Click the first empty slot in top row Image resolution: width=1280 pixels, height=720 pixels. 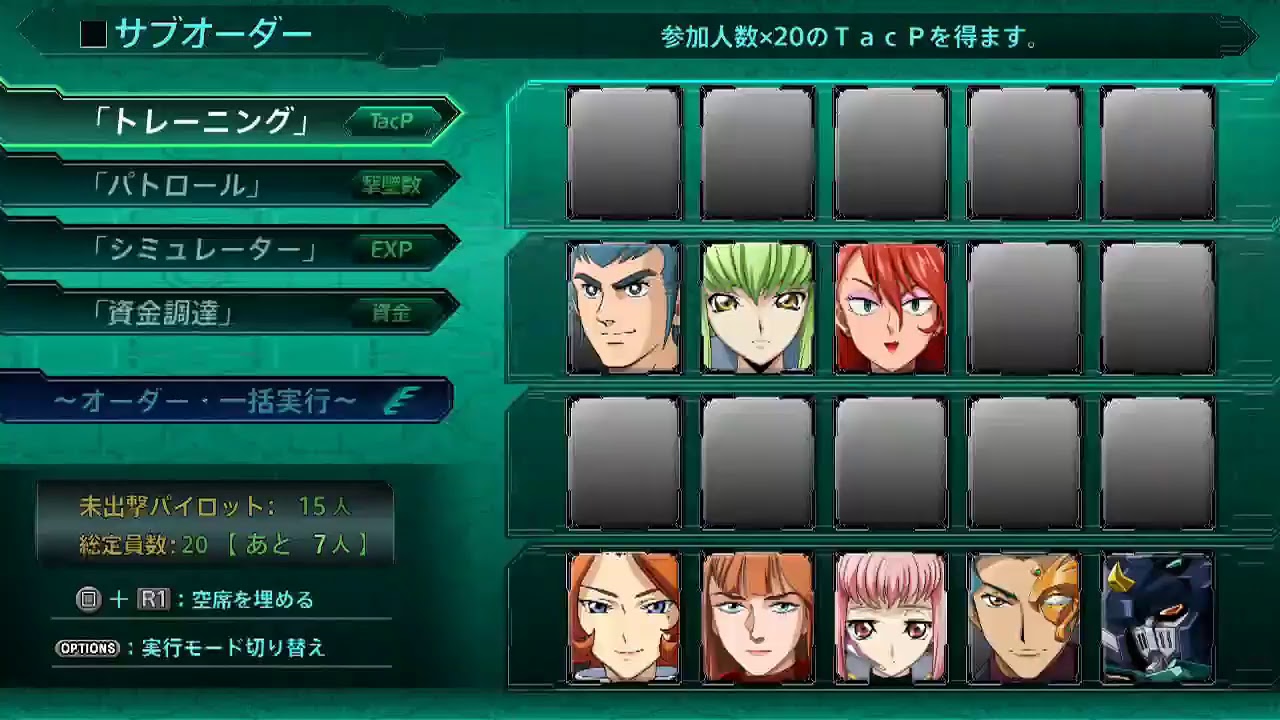pyautogui.click(x=624, y=153)
